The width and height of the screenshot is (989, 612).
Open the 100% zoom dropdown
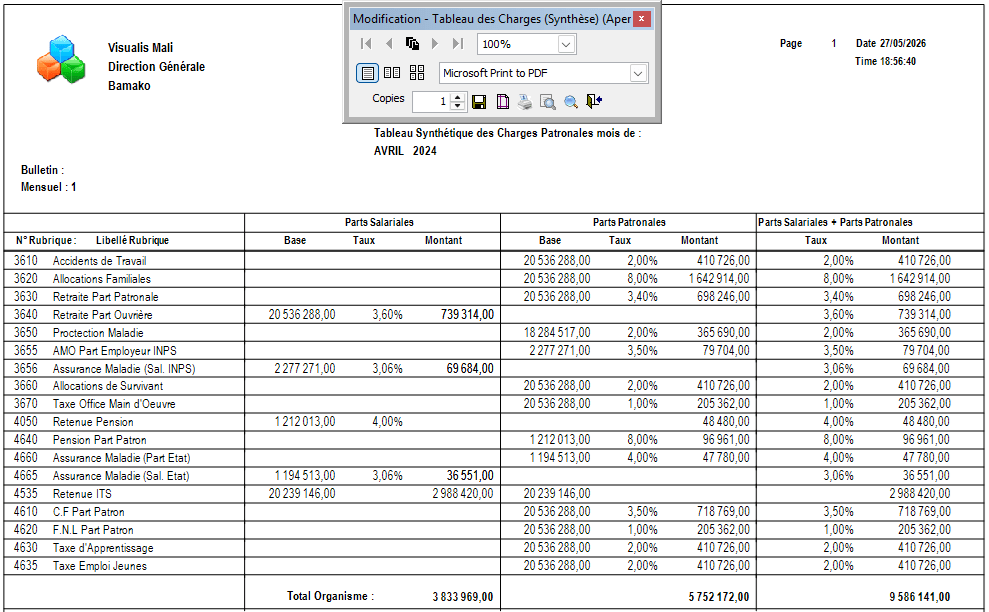[x=566, y=44]
